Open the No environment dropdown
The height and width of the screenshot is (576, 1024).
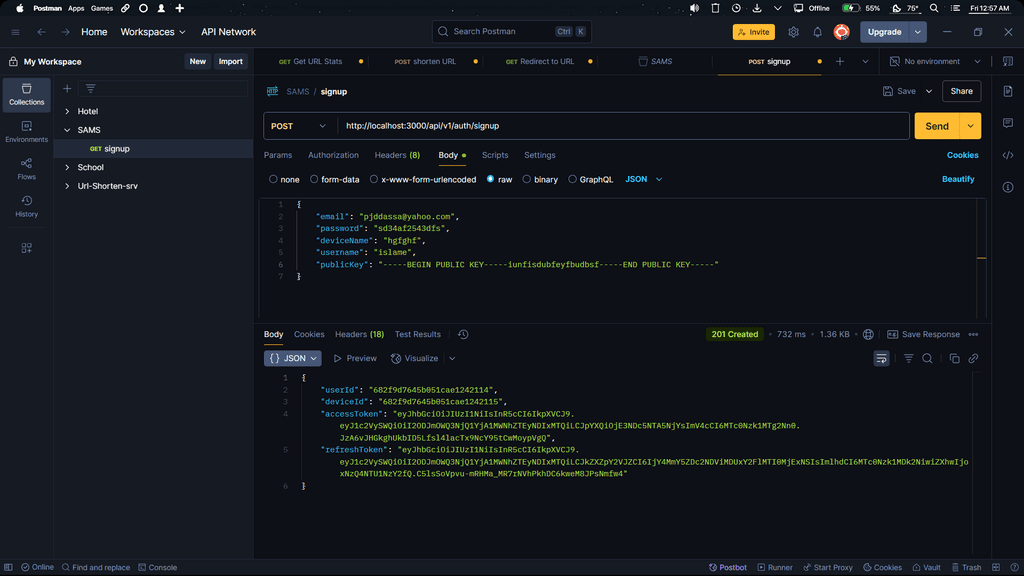click(x=935, y=61)
